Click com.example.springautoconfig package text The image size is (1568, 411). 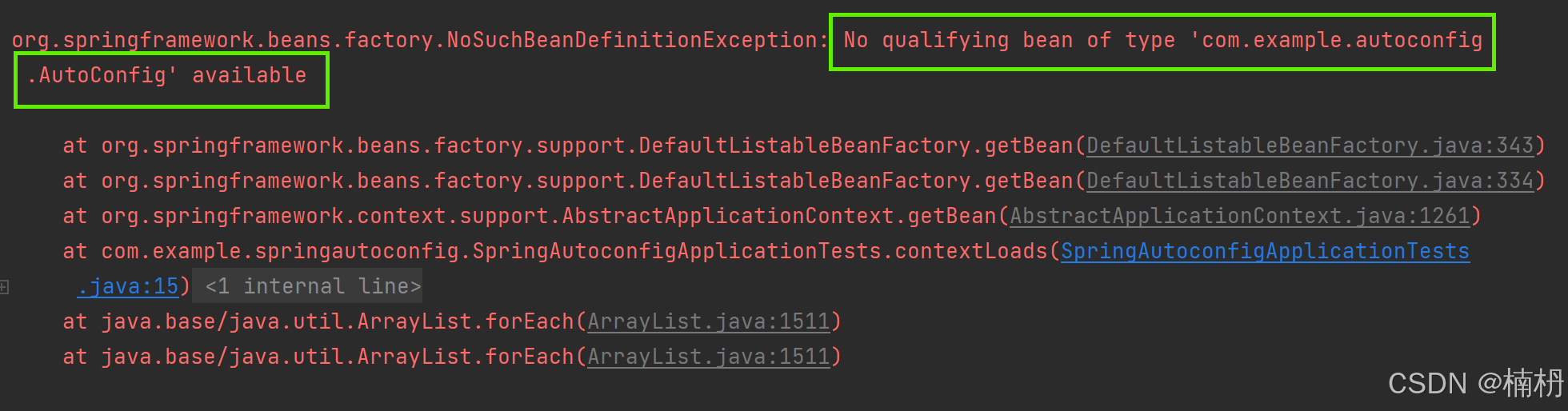[x=280, y=251]
